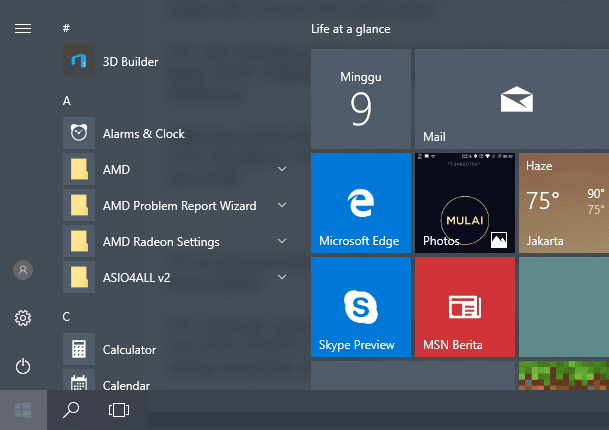The height and width of the screenshot is (430, 609).
Task: Open Task View on the taskbar
Action: click(x=119, y=410)
